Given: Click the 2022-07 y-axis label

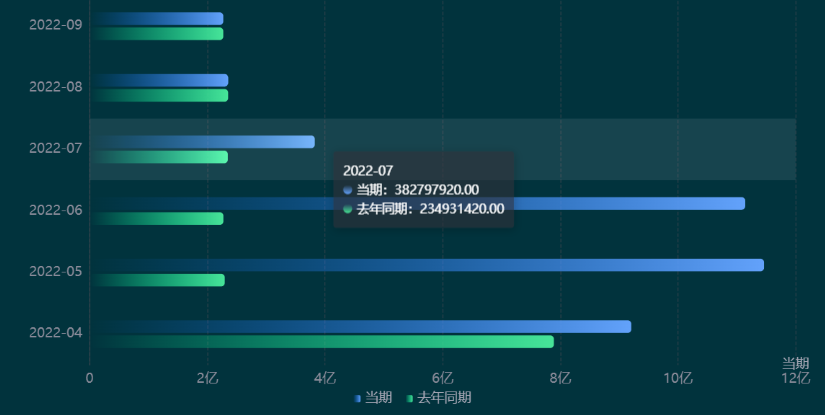Looking at the screenshot, I should [56, 149].
